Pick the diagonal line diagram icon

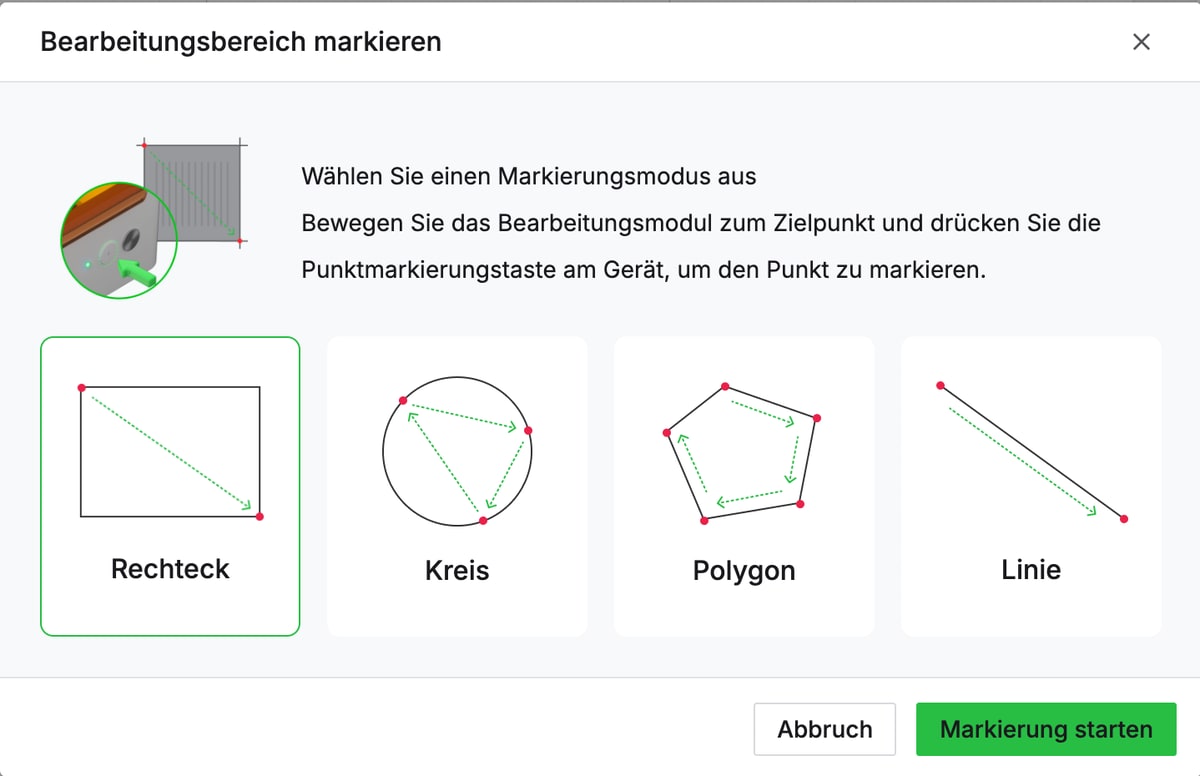pos(1031,451)
